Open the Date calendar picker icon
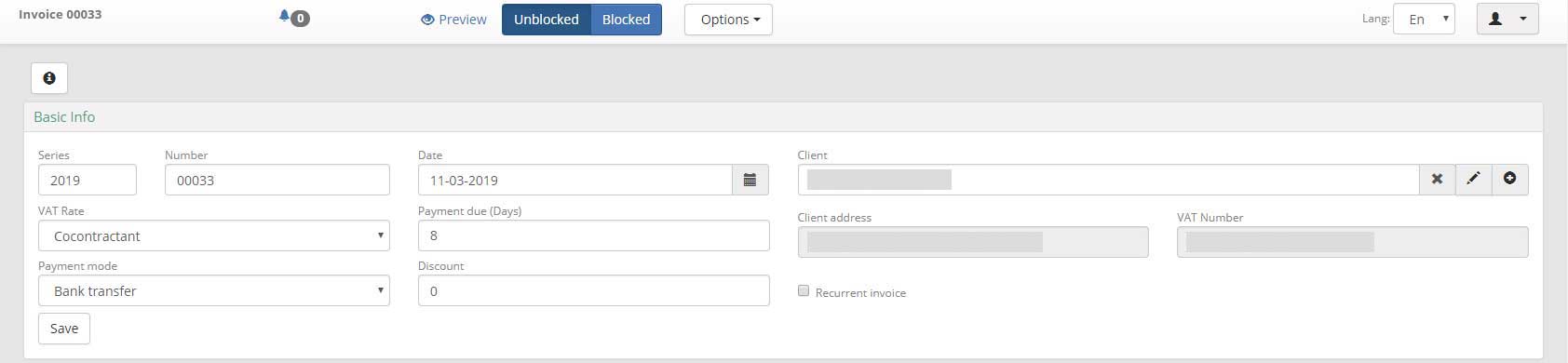 point(750,180)
